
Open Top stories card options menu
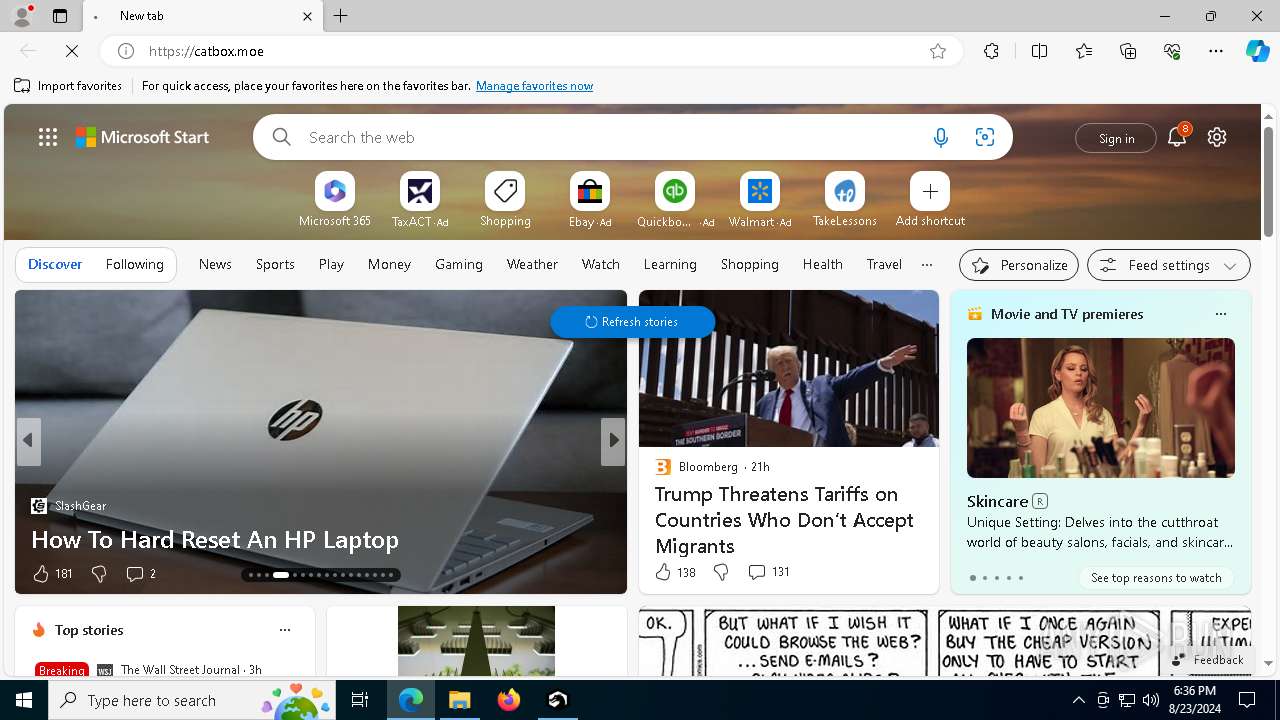pos(285,630)
